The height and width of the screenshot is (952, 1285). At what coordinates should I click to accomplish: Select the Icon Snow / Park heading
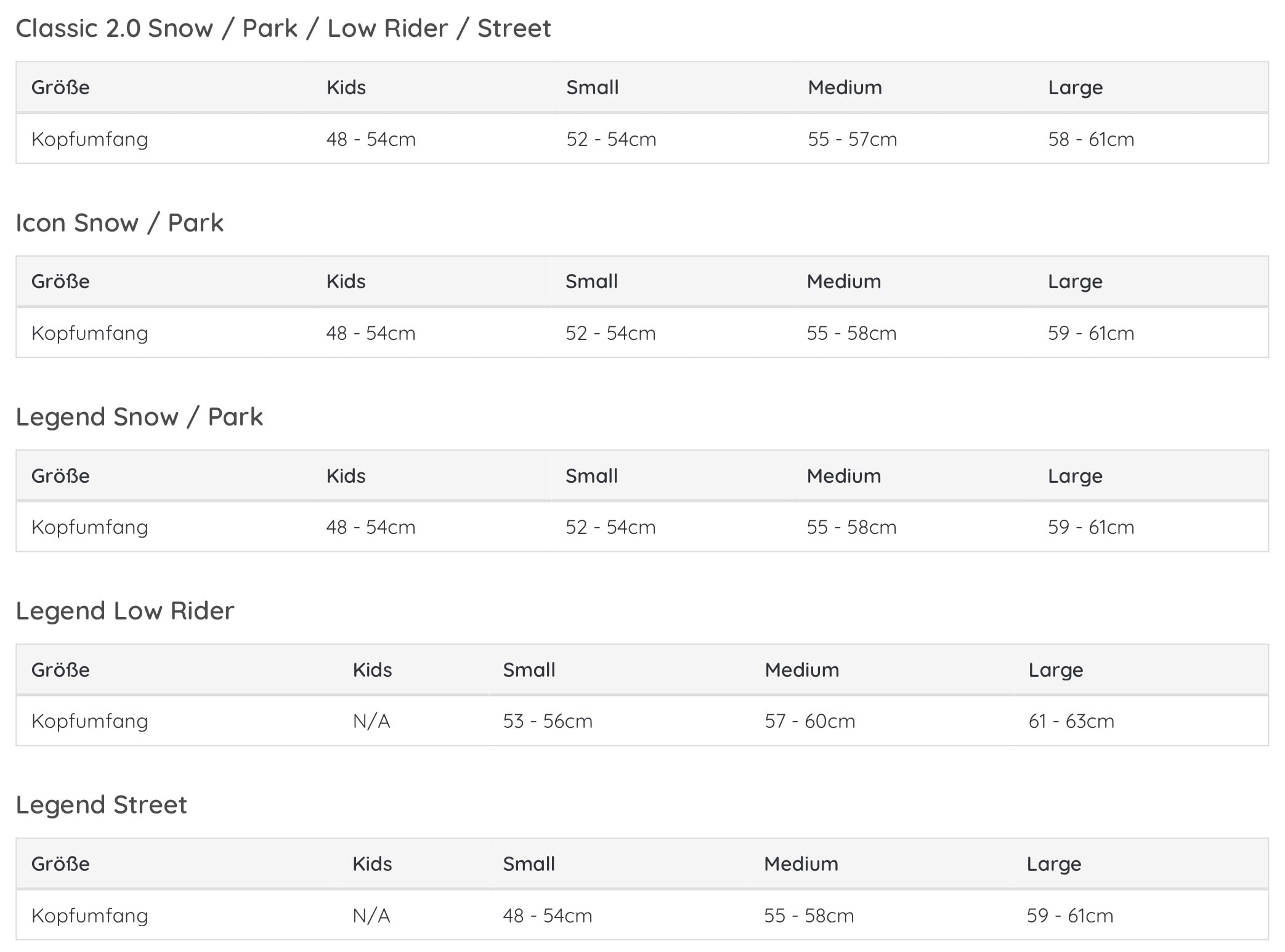(x=120, y=223)
